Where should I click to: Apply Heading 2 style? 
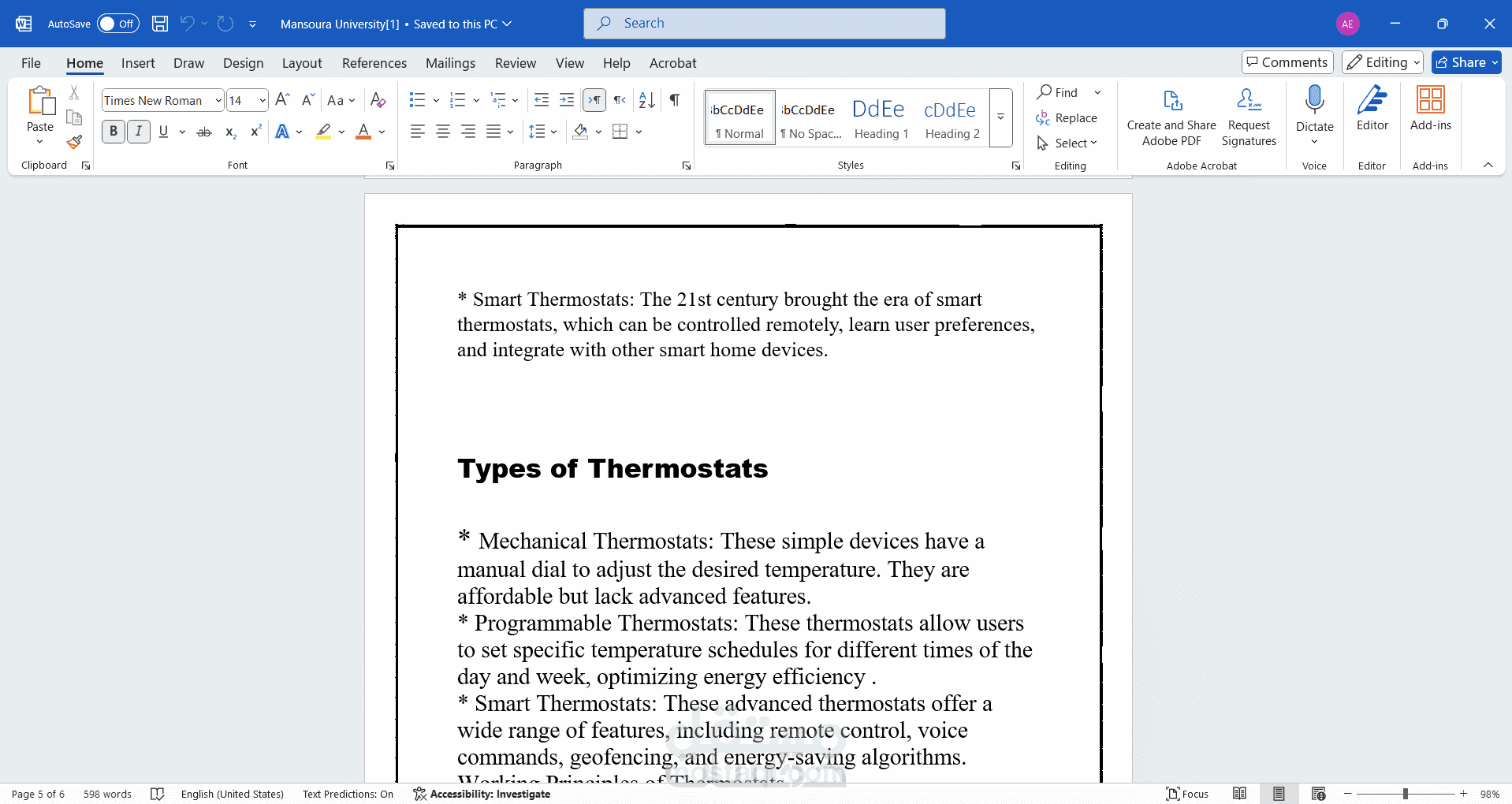click(x=952, y=117)
